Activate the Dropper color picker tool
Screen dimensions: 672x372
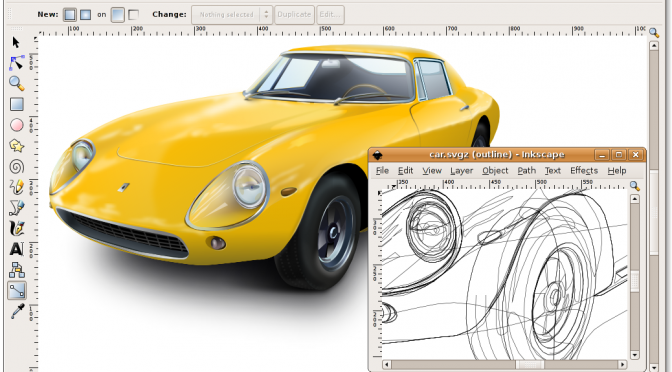click(x=17, y=311)
